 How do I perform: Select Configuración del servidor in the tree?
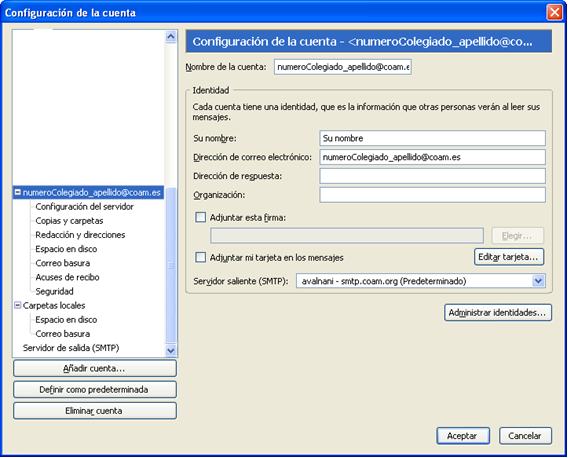click(84, 207)
